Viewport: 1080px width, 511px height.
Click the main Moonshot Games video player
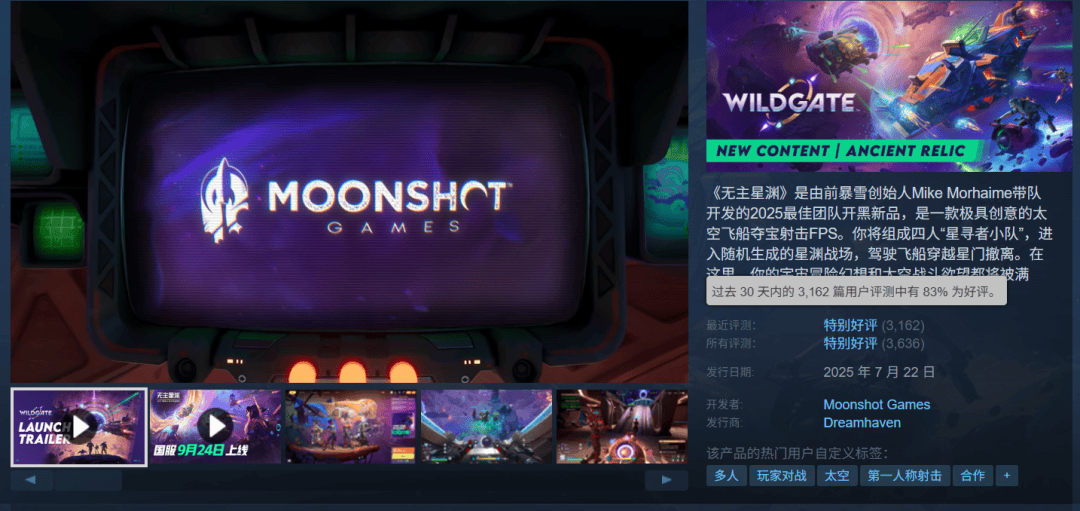click(349, 192)
